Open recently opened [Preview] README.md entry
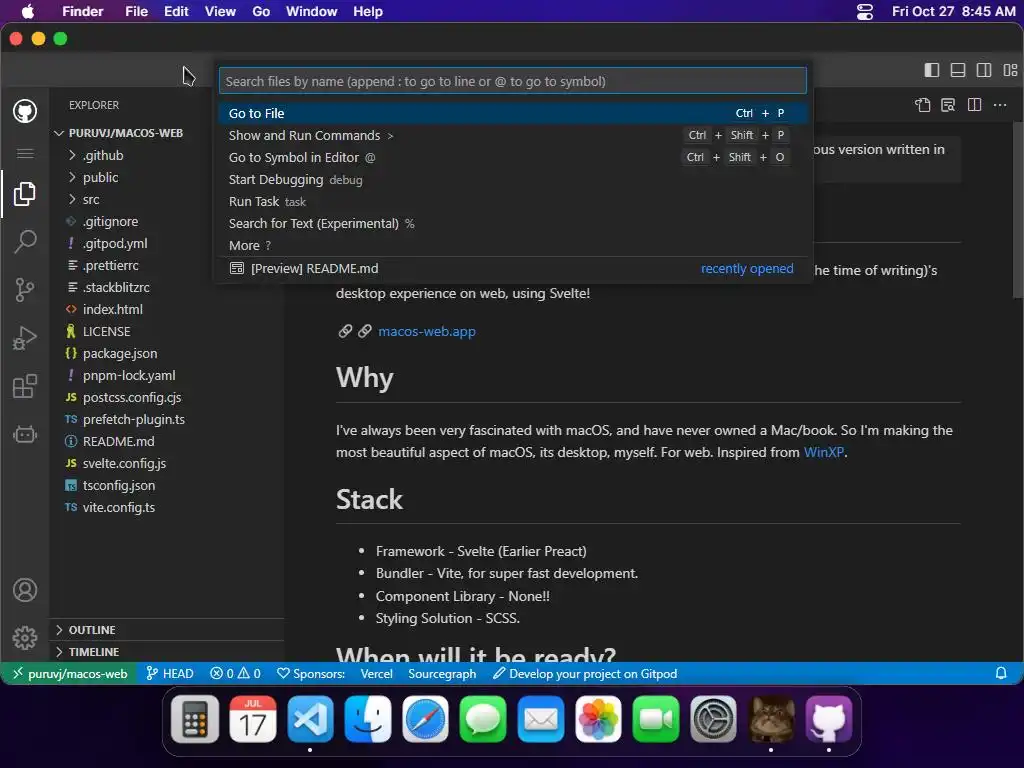Viewport: 1024px width, 768px height. tap(513, 268)
